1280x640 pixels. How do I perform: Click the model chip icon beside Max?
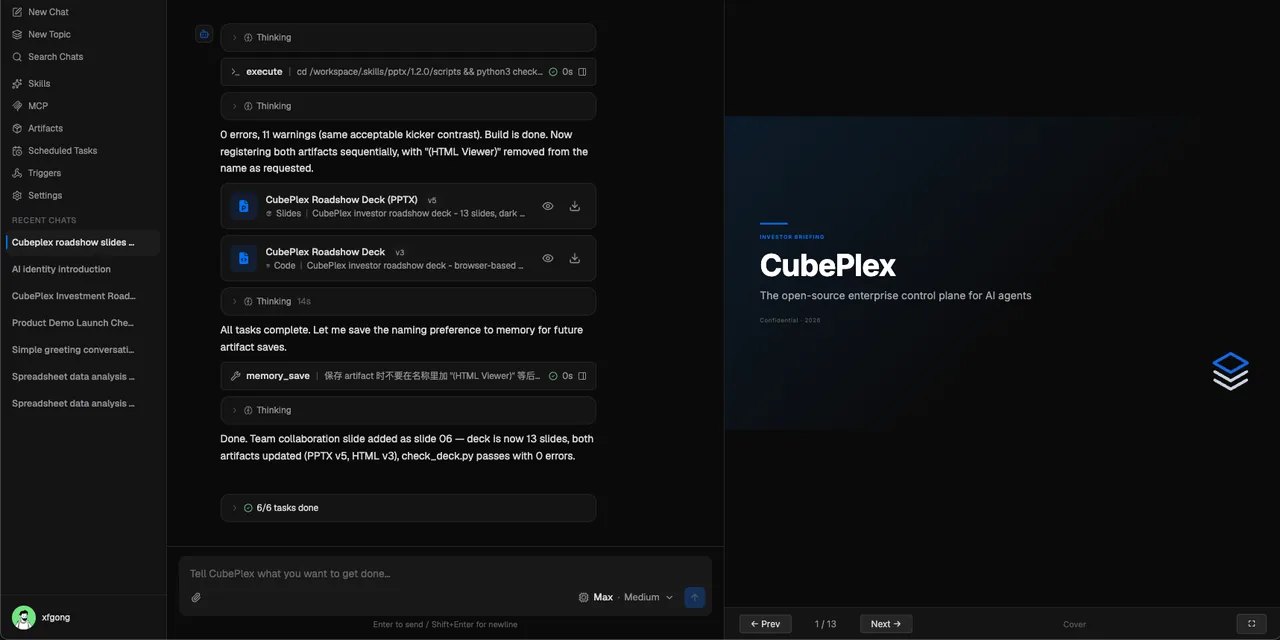pyautogui.click(x=584, y=597)
